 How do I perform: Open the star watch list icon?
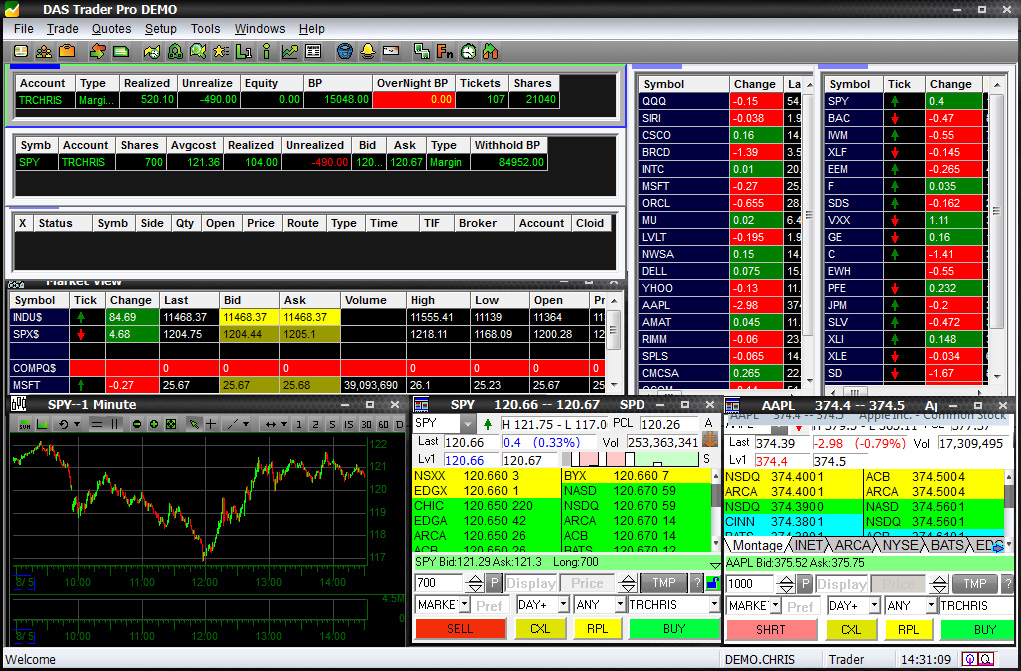click(221, 51)
